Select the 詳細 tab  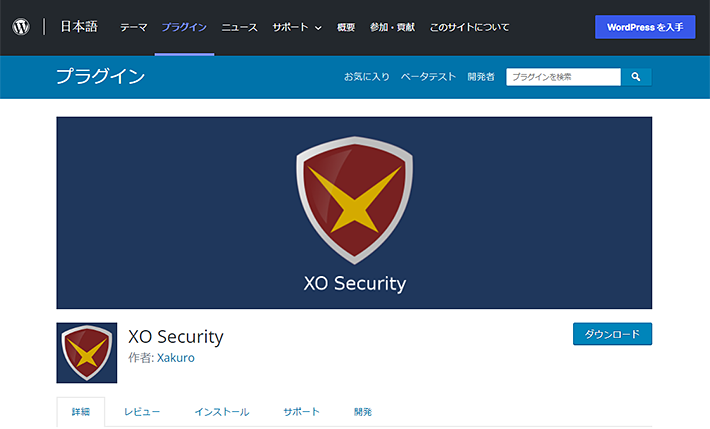tap(81, 412)
